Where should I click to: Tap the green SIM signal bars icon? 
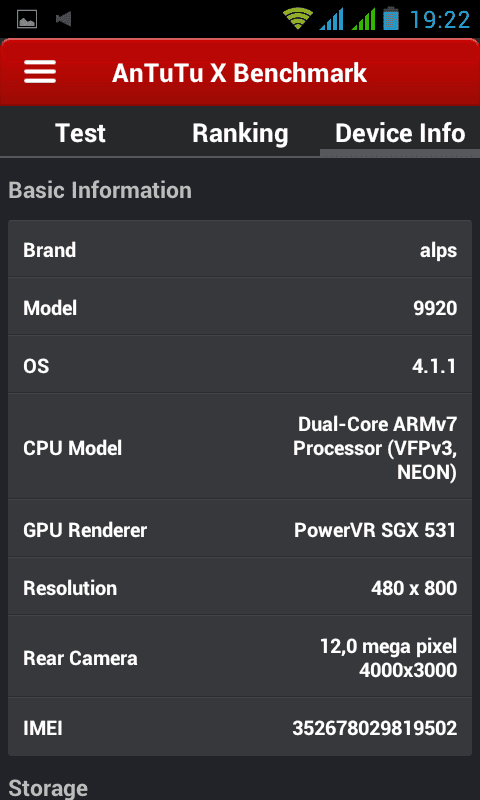click(363, 19)
